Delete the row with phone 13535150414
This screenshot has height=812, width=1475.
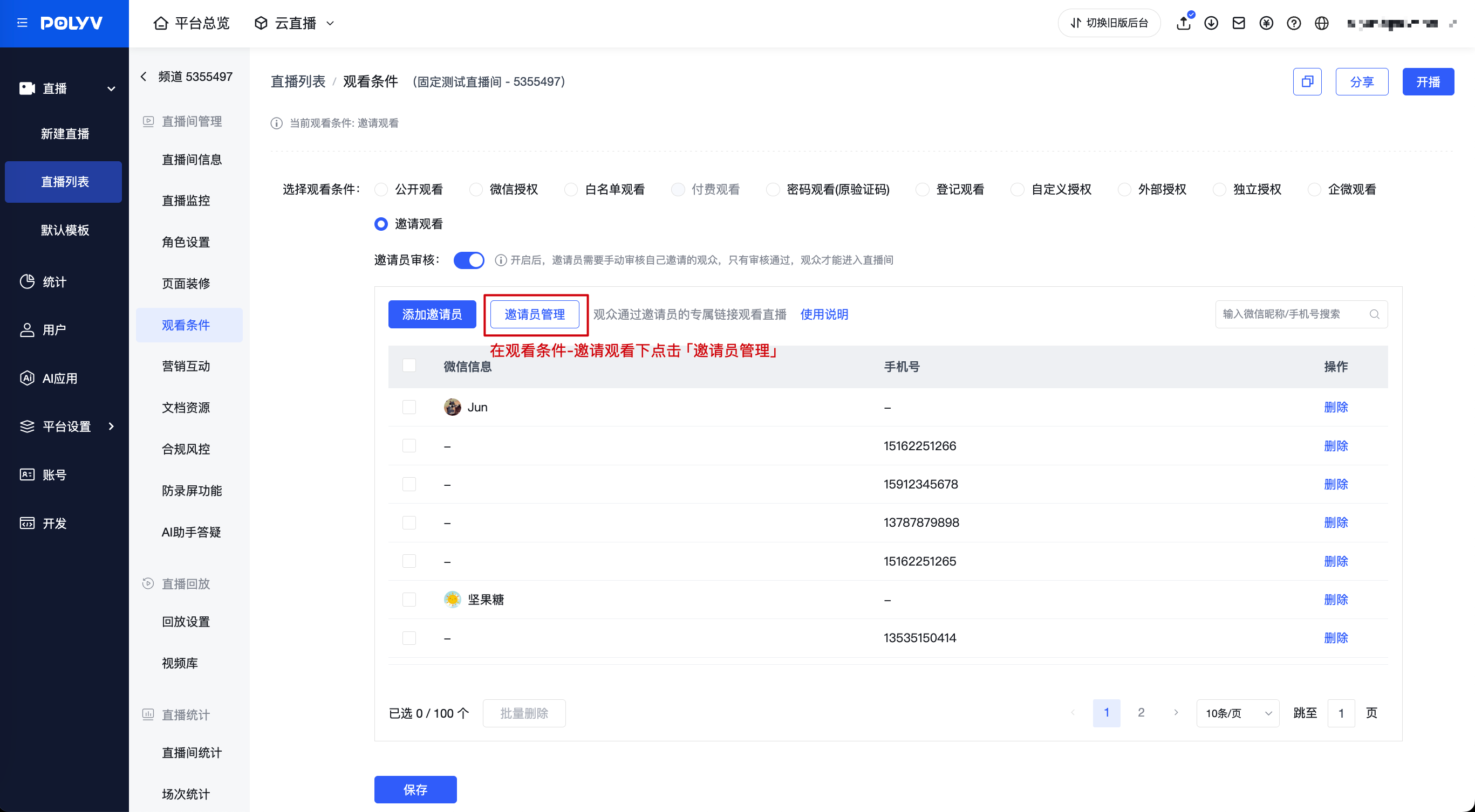[x=1336, y=638]
